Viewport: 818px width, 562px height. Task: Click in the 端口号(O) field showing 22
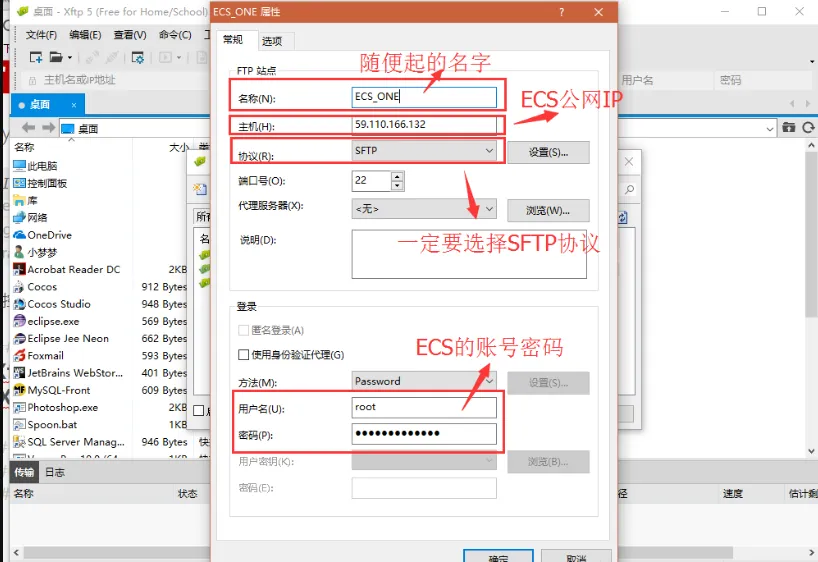[371, 181]
